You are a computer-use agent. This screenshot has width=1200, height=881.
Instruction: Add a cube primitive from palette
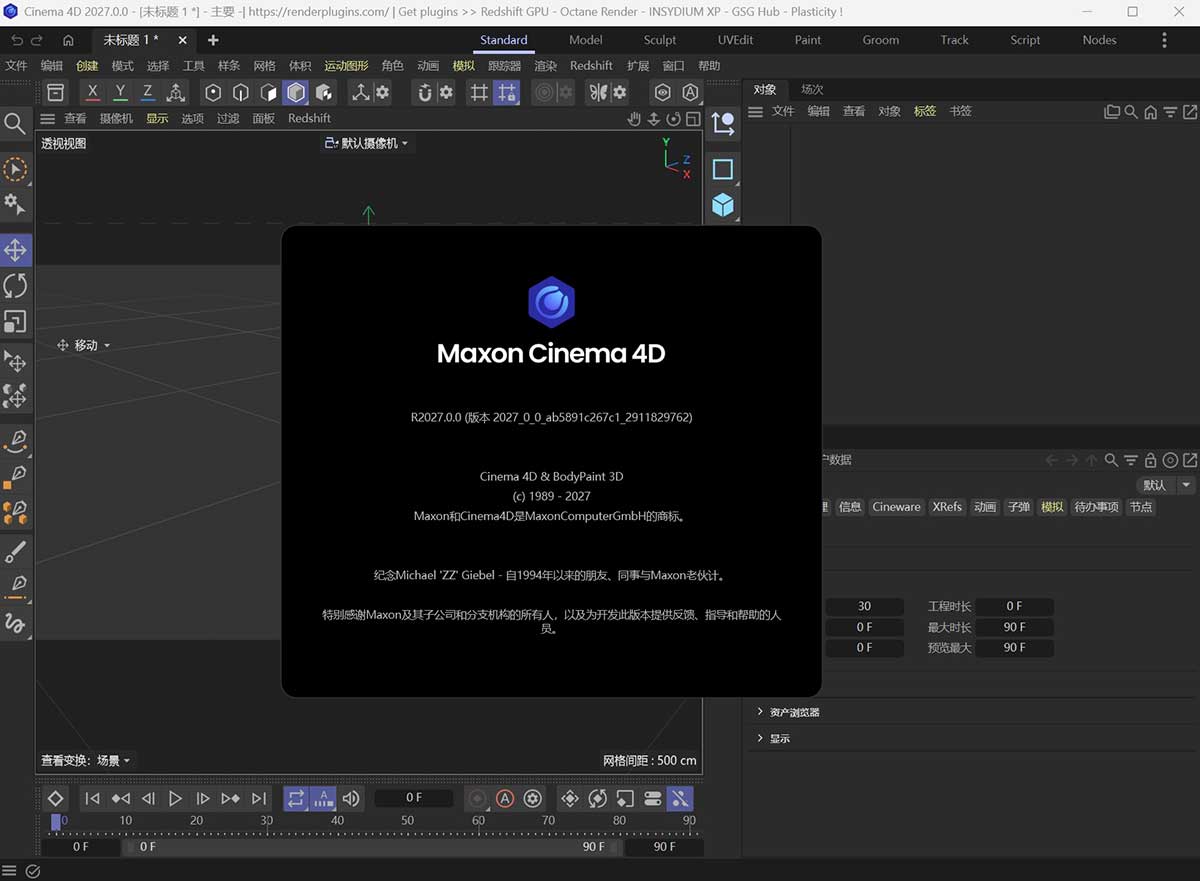pyautogui.click(x=722, y=206)
